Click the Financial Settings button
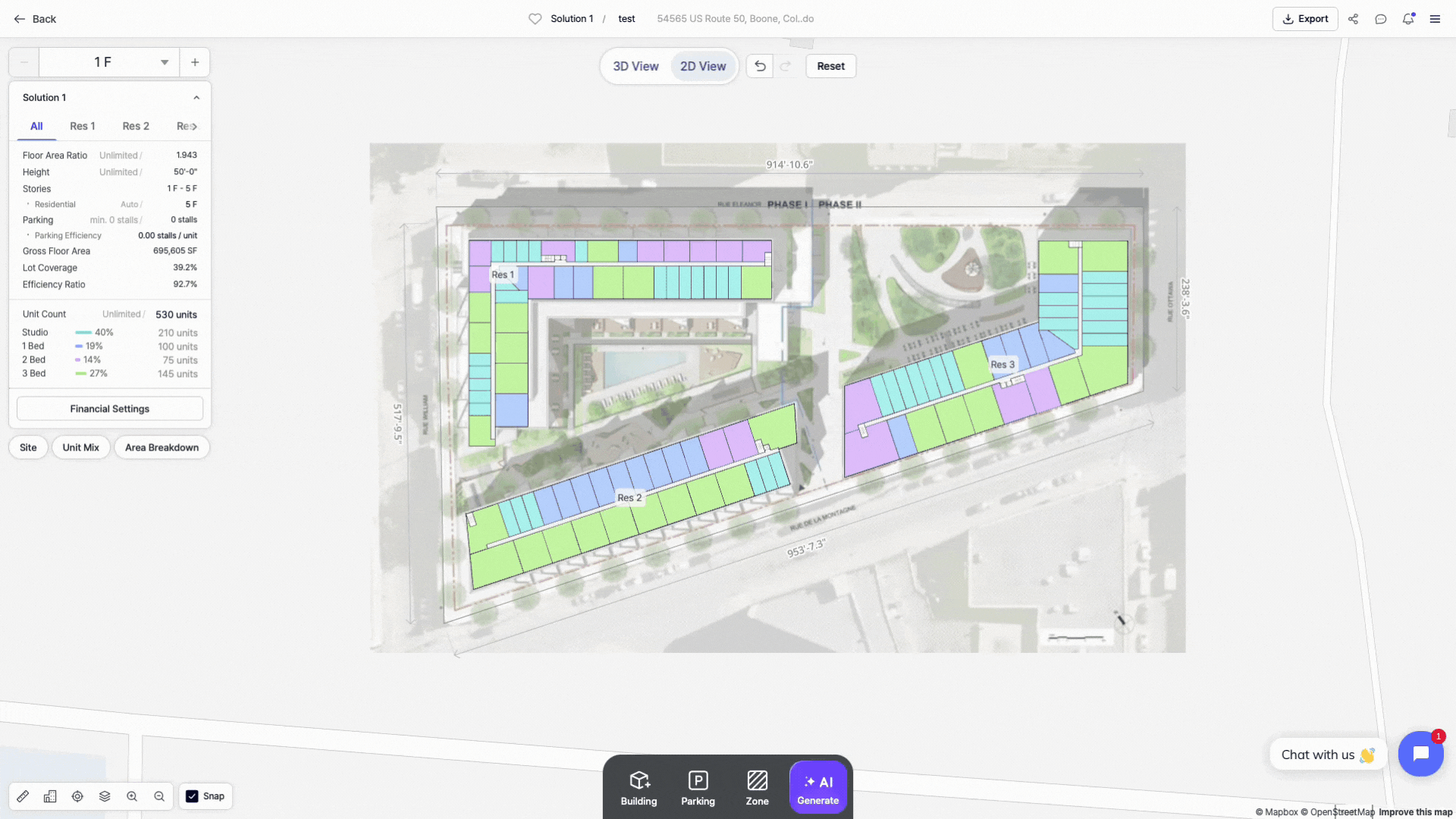The width and height of the screenshot is (1456, 819). point(110,409)
